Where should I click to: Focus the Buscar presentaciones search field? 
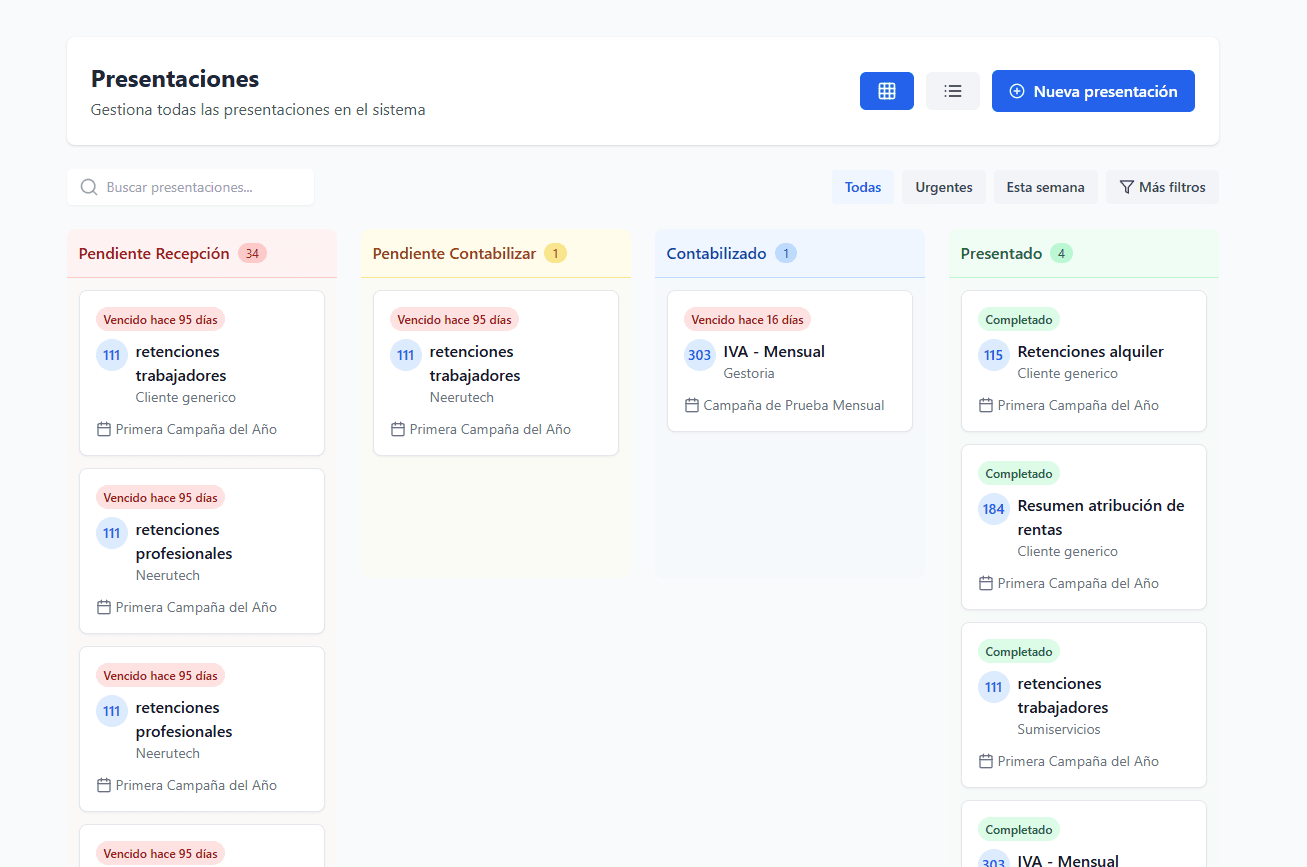coord(200,187)
